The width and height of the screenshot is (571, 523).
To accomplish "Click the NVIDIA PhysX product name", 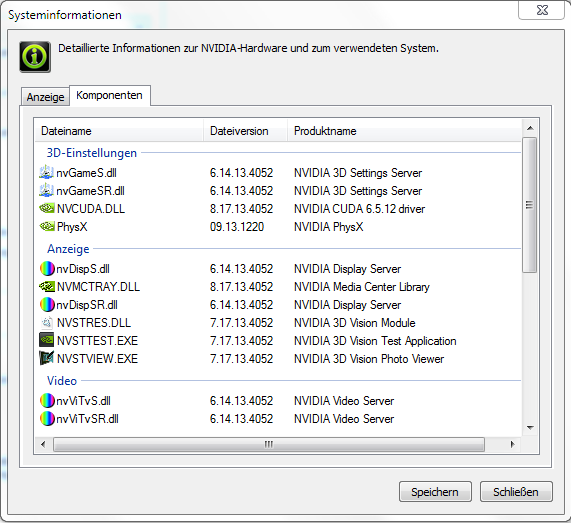I will click(329, 227).
